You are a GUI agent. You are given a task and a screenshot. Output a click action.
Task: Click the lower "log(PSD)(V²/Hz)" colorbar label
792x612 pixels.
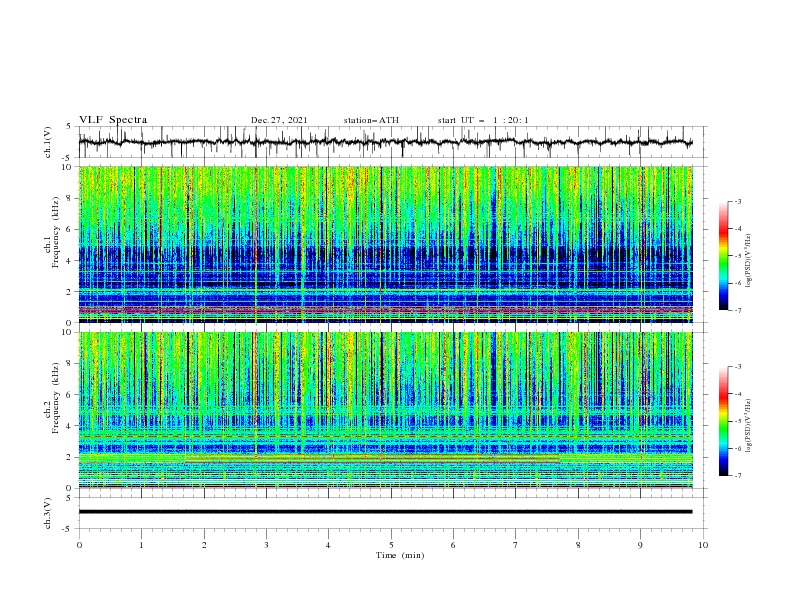(749, 426)
